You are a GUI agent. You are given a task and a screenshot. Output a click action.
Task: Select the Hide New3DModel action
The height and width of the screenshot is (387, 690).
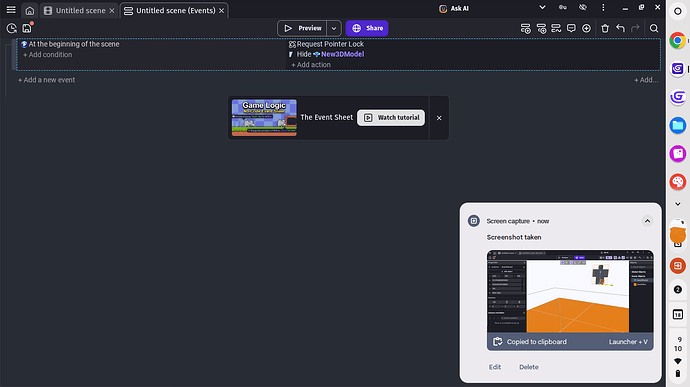tap(327, 54)
